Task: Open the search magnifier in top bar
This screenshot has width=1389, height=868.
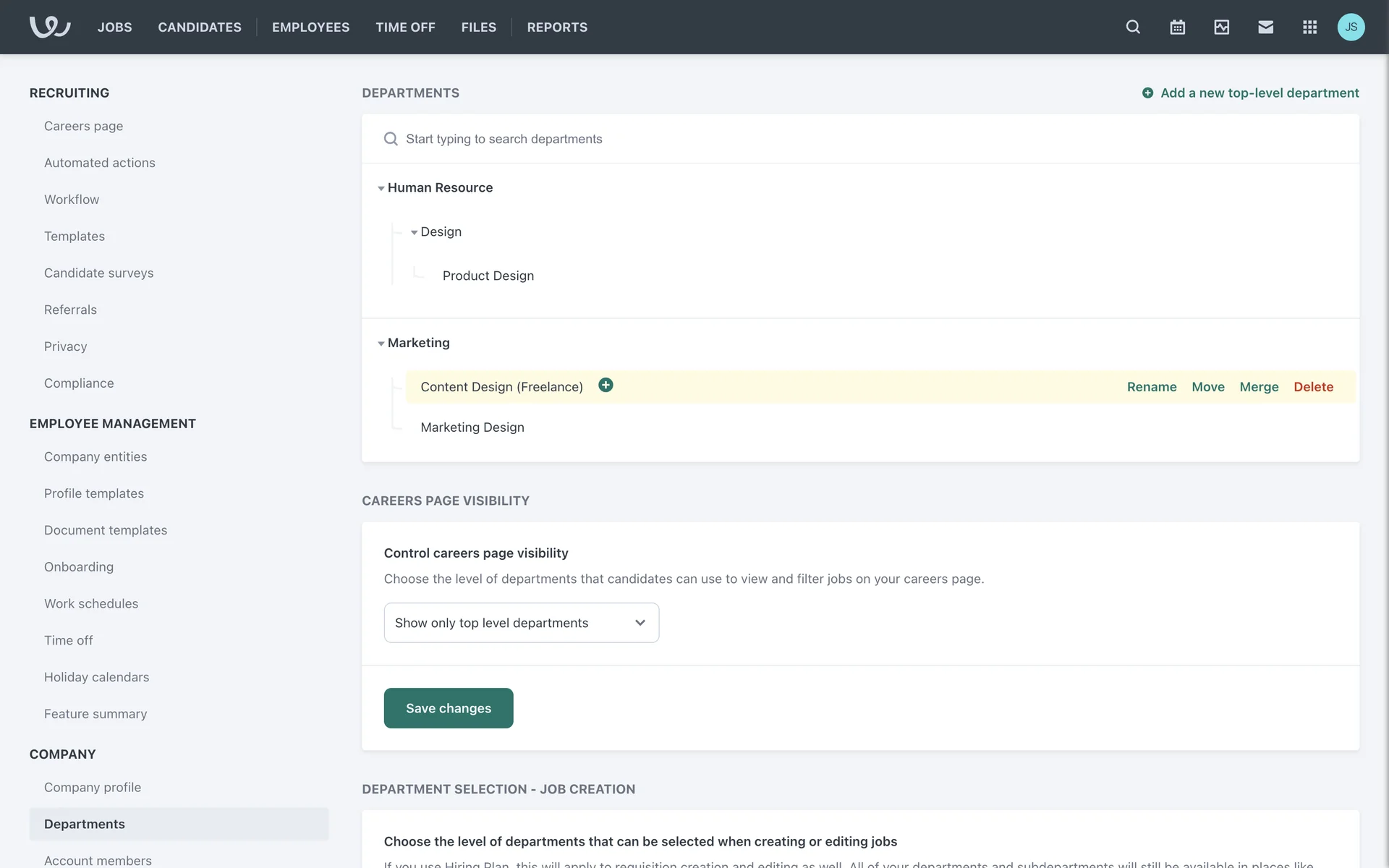Action: tap(1133, 27)
